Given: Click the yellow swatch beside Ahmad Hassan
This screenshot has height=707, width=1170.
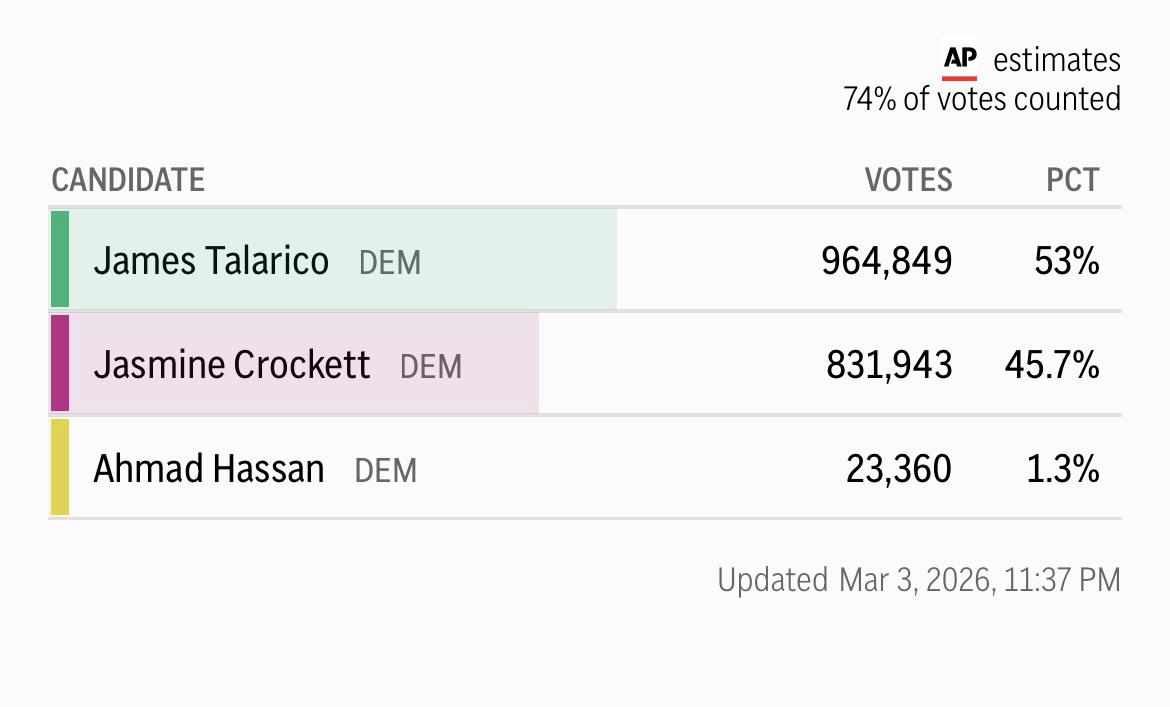Looking at the screenshot, I should click(x=60, y=467).
